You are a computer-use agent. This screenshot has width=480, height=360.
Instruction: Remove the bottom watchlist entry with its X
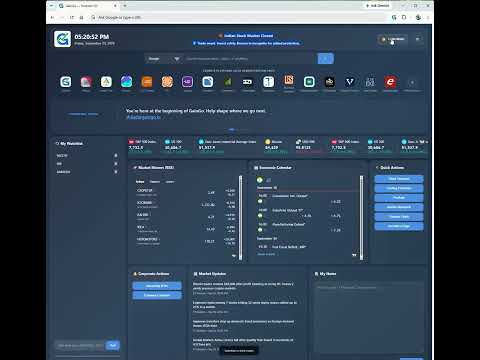[x=116, y=172]
